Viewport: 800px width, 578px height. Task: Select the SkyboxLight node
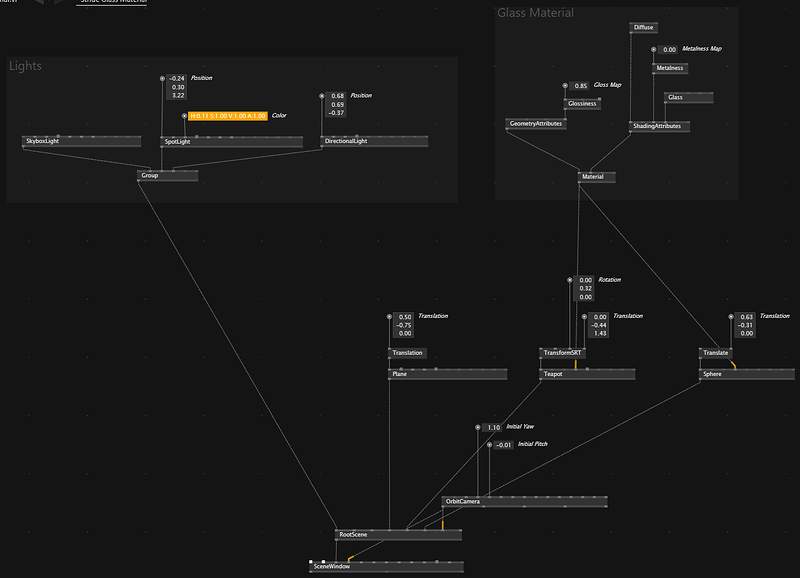click(82, 141)
